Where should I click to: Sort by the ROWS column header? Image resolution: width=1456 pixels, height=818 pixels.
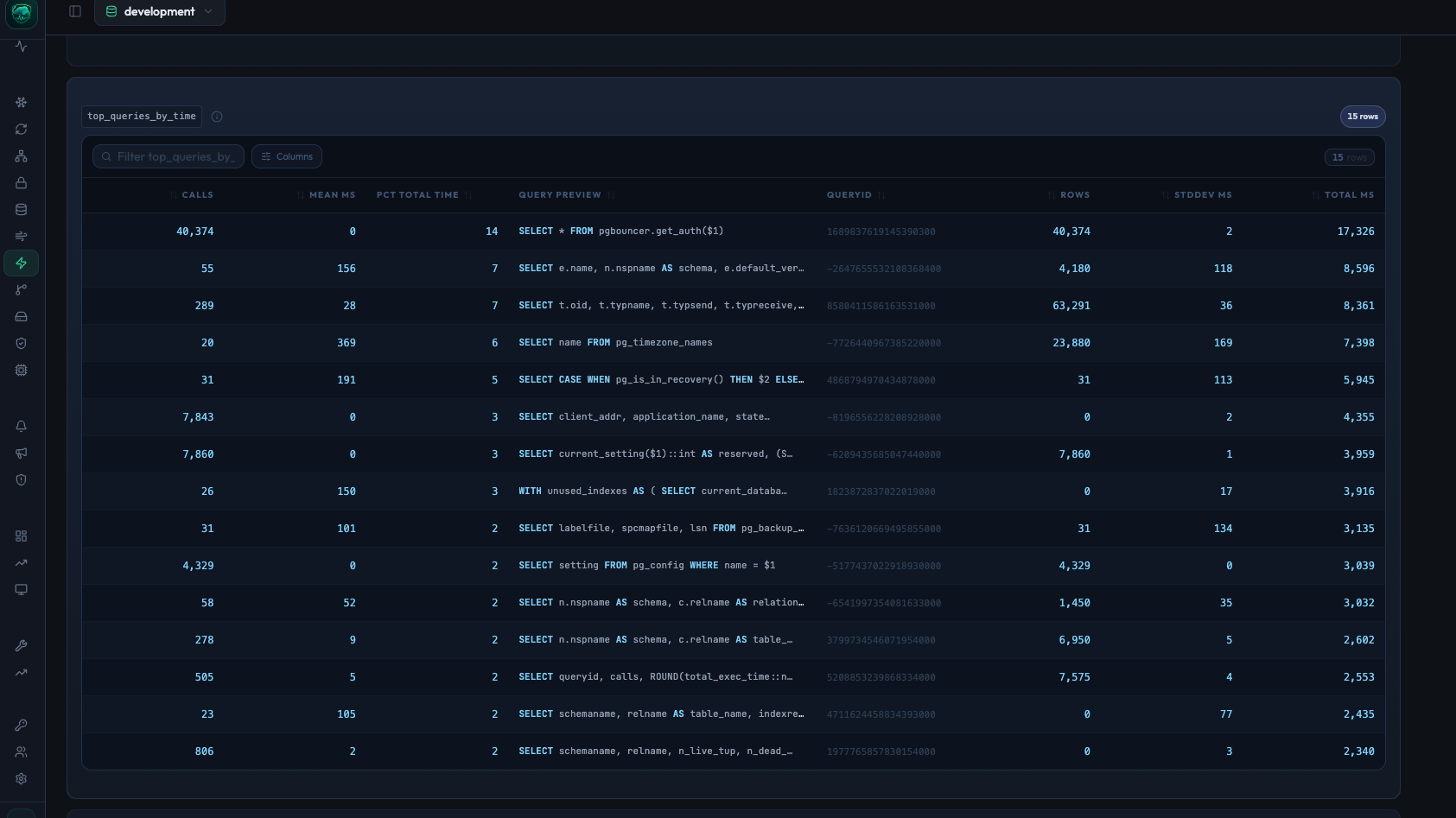1069,195
